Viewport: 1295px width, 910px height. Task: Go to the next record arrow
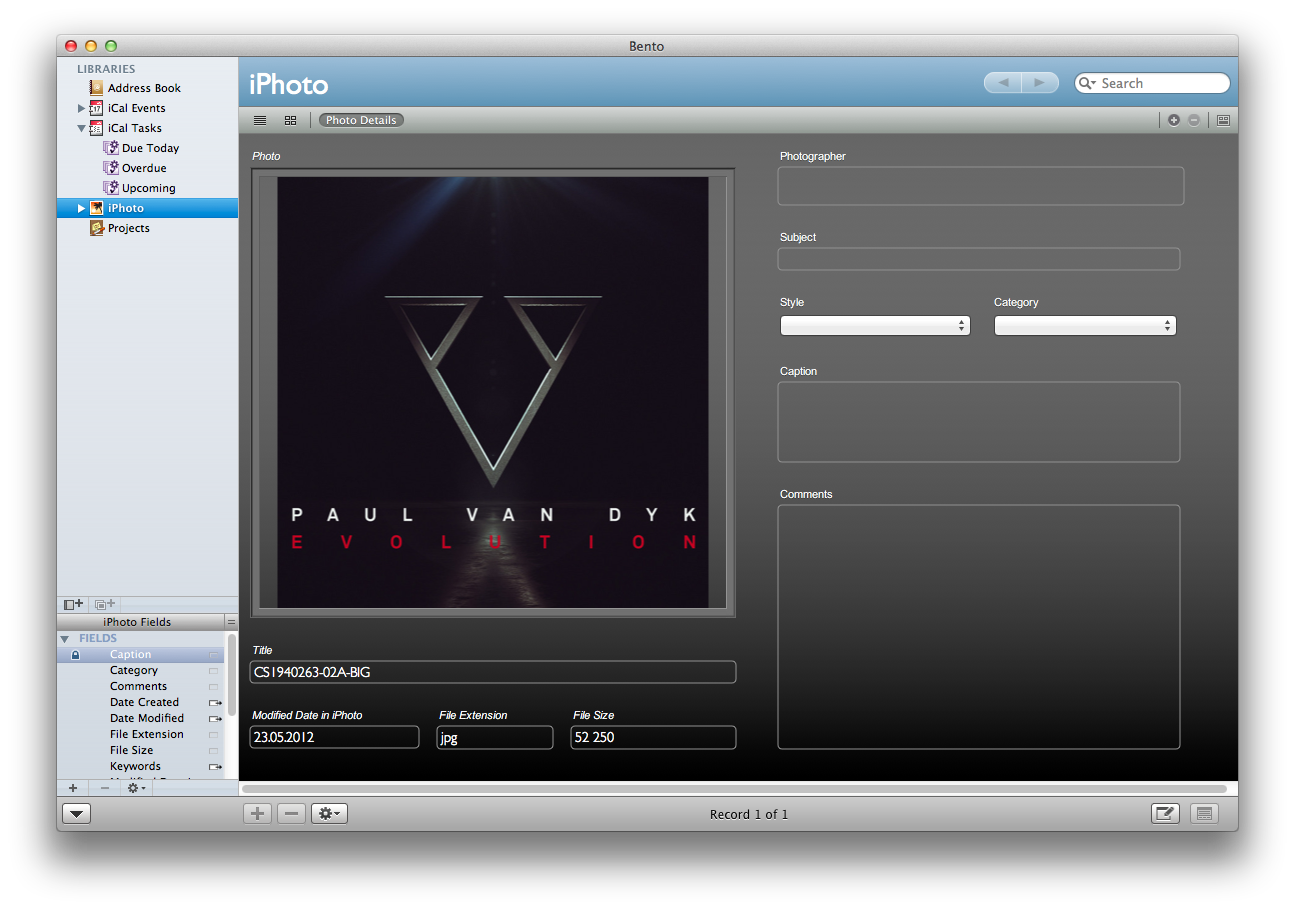[x=1040, y=83]
